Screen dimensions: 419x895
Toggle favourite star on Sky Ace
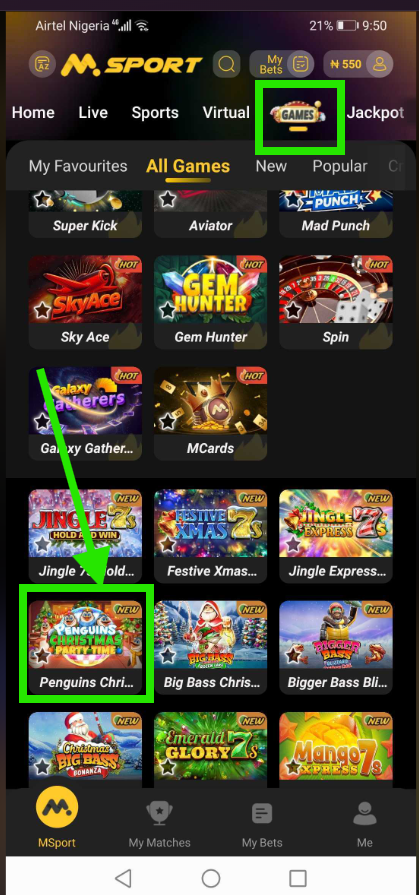(42, 311)
